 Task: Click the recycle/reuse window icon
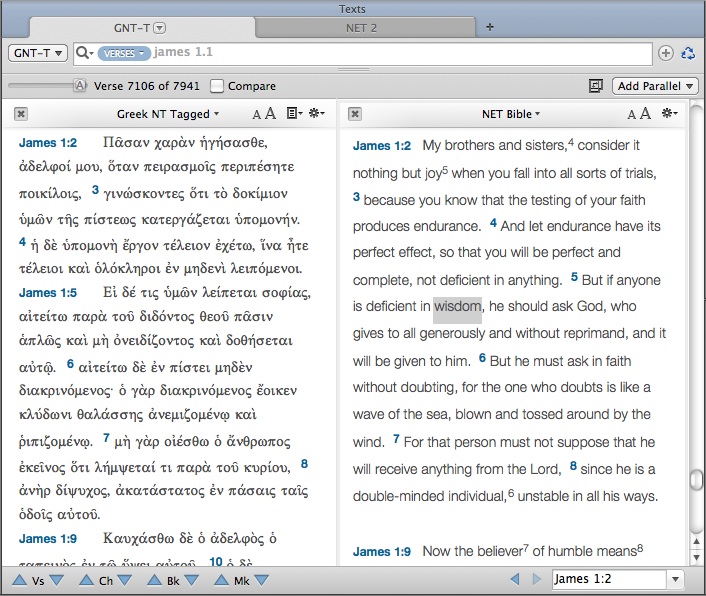tap(688, 53)
